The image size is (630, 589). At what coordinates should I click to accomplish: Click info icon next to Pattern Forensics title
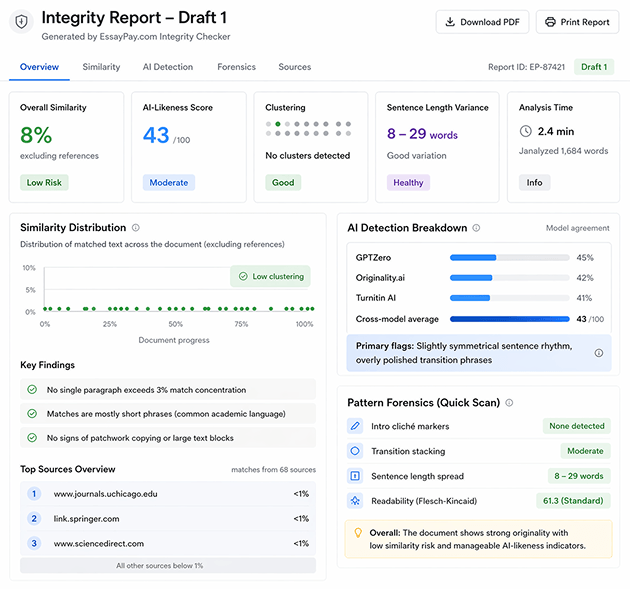(509, 403)
